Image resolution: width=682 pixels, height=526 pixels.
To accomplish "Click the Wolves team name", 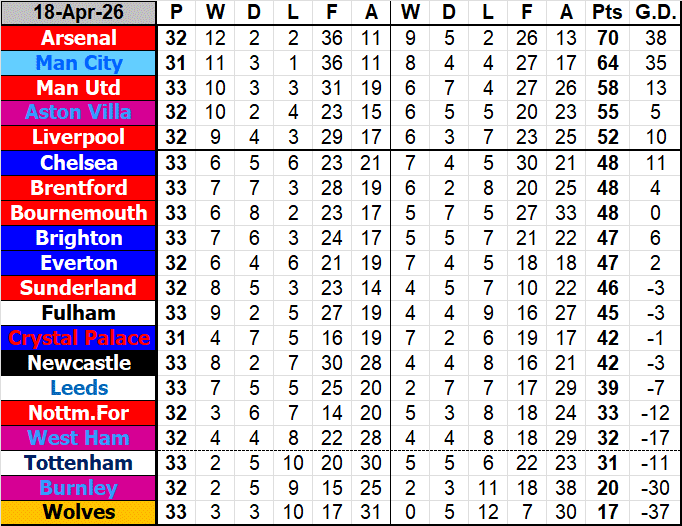I will [79, 513].
